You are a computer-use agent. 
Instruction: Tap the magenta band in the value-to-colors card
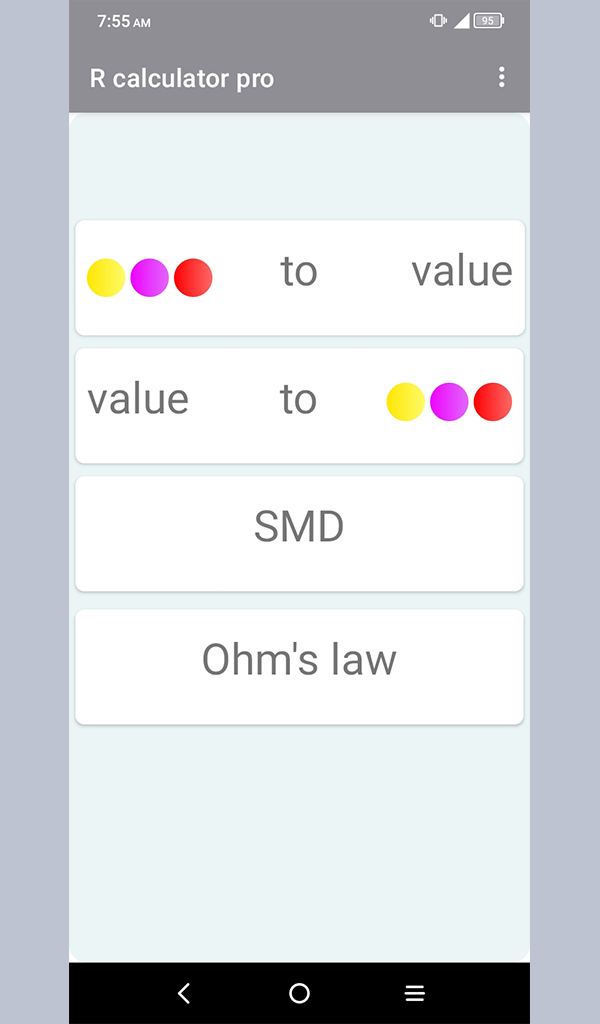(448, 402)
